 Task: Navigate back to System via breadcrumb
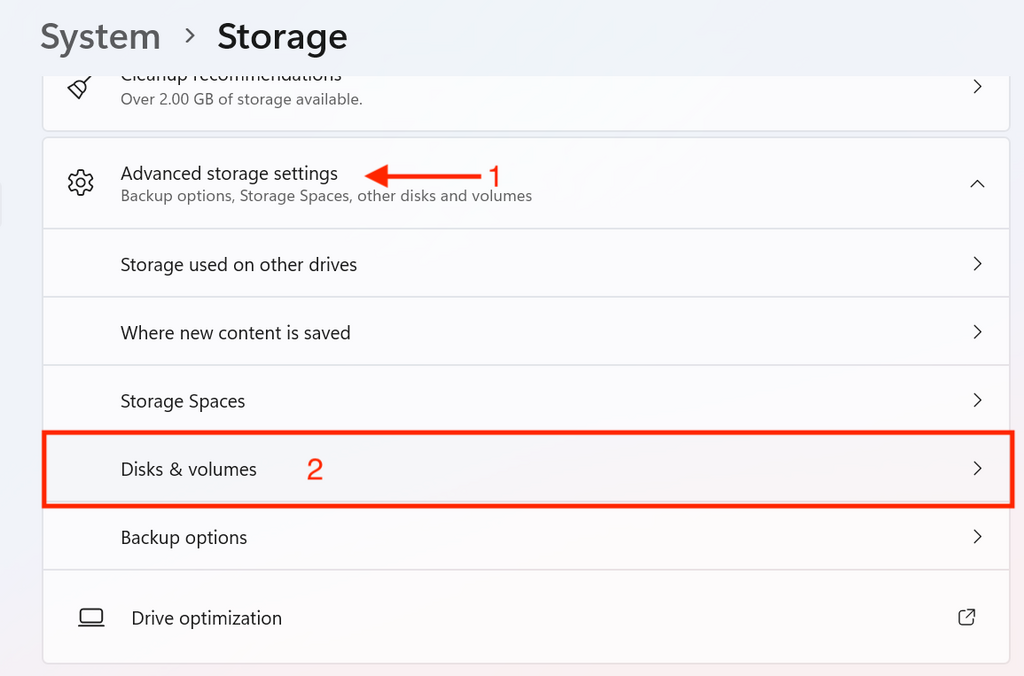point(100,36)
